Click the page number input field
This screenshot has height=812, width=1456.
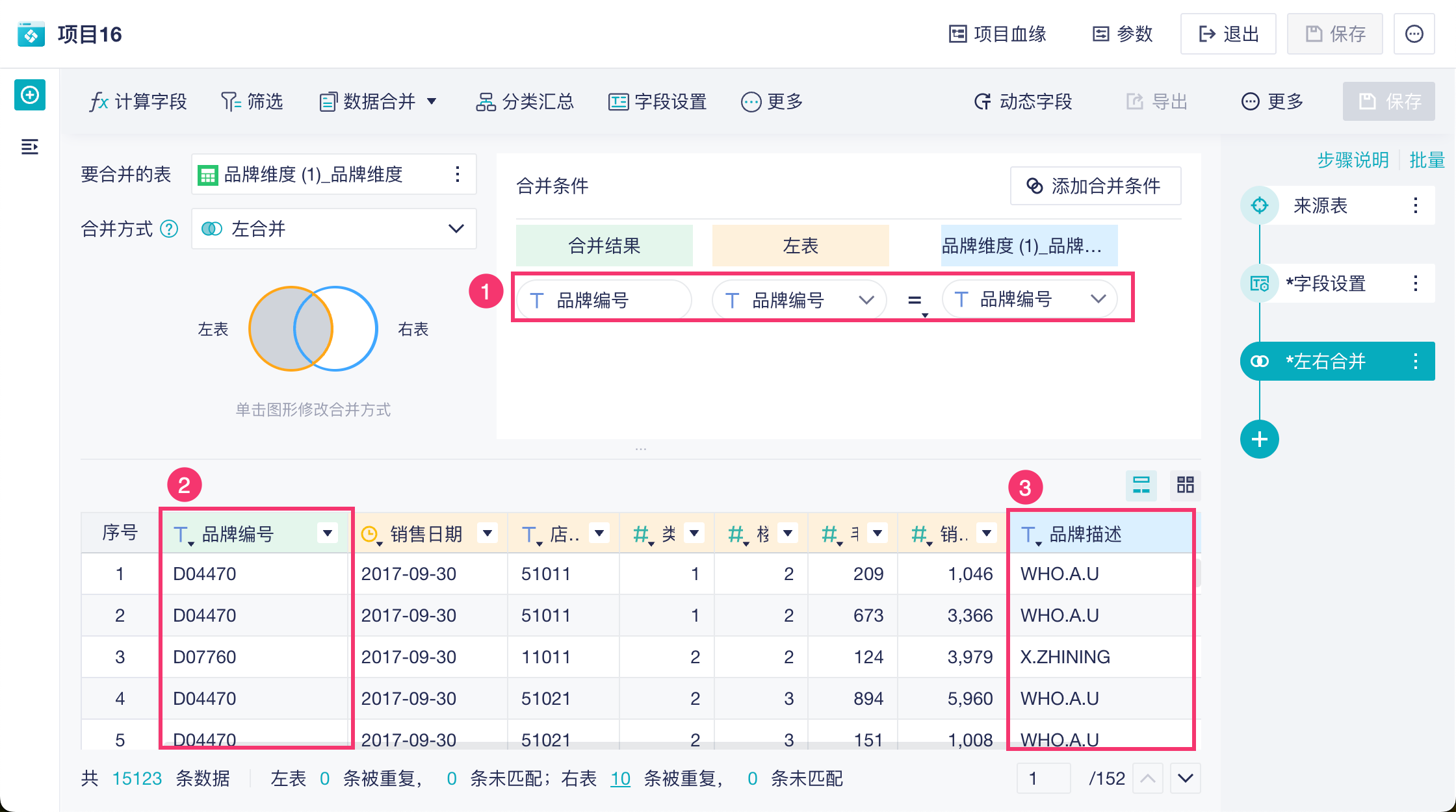tap(1043, 778)
